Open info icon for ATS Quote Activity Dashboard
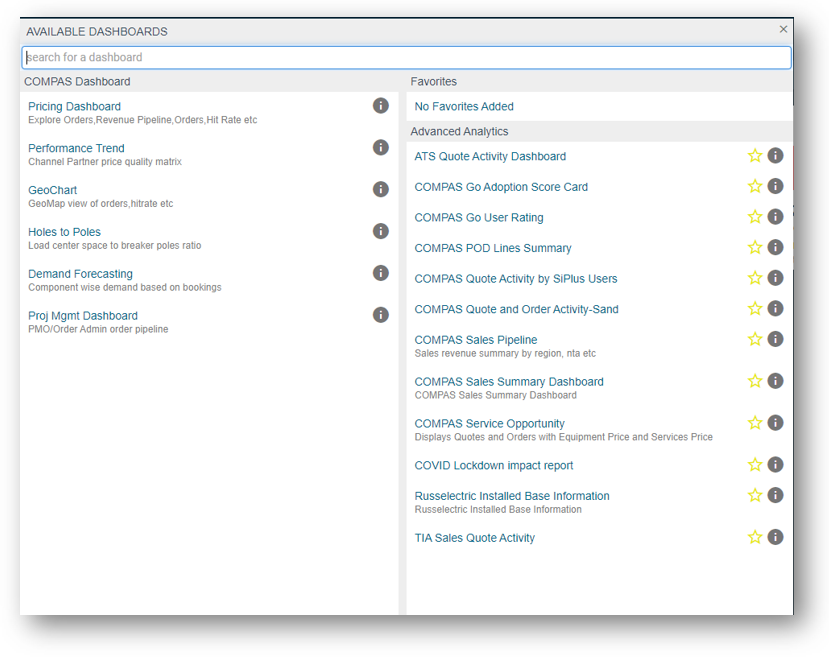 click(775, 156)
